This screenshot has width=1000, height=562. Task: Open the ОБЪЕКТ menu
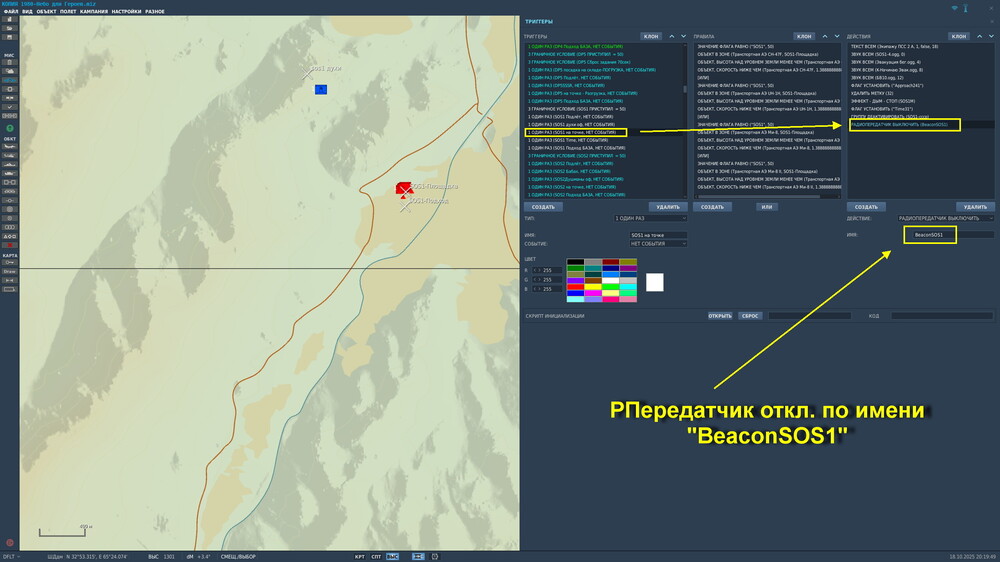coord(46,11)
